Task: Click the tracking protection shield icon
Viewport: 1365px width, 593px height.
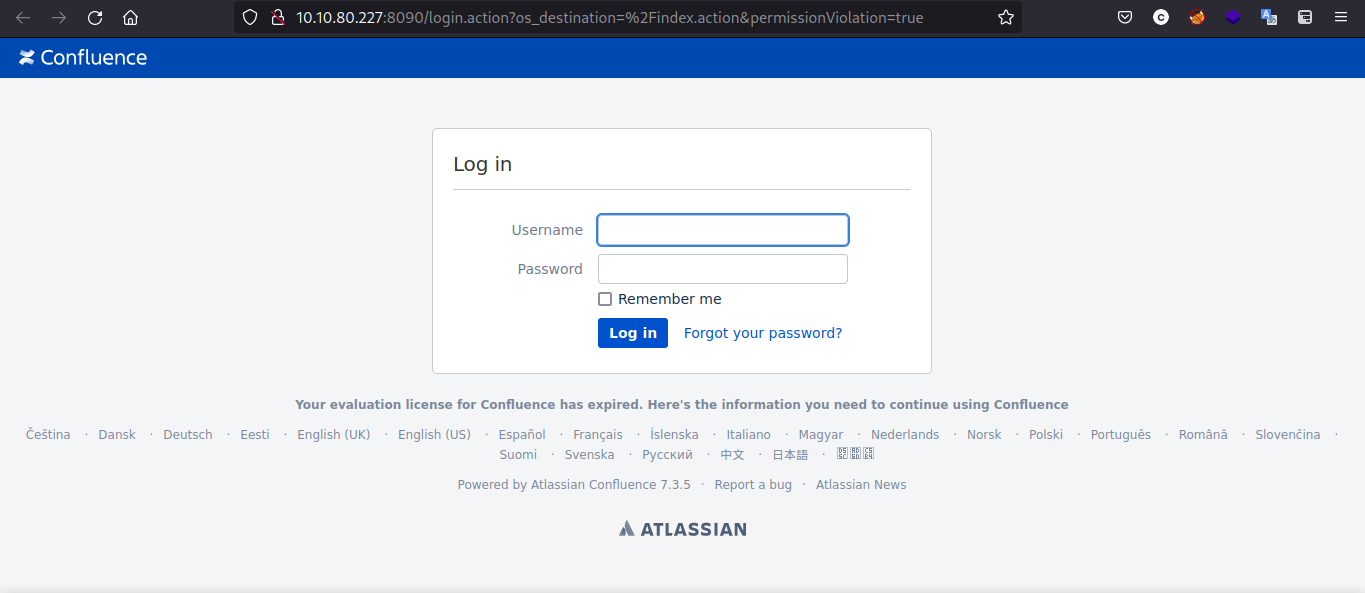Action: [x=250, y=17]
